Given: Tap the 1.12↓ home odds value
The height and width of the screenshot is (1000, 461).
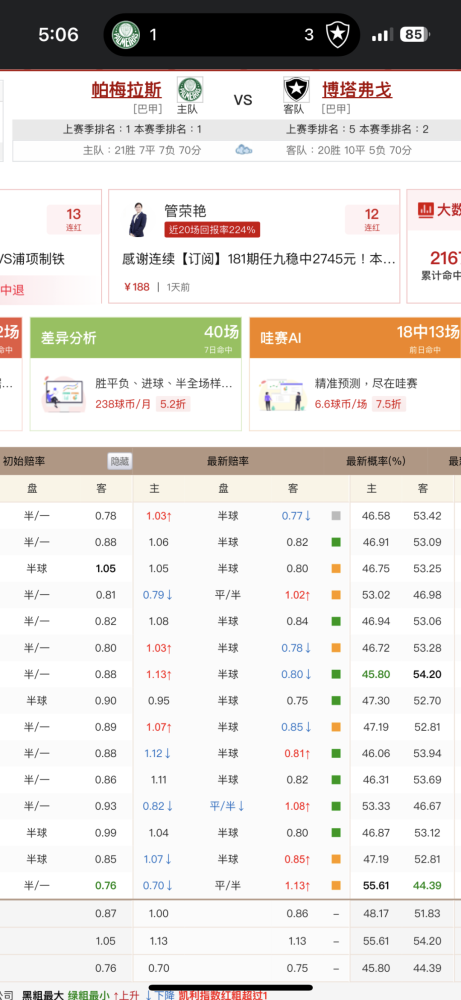Looking at the screenshot, I should [158, 753].
